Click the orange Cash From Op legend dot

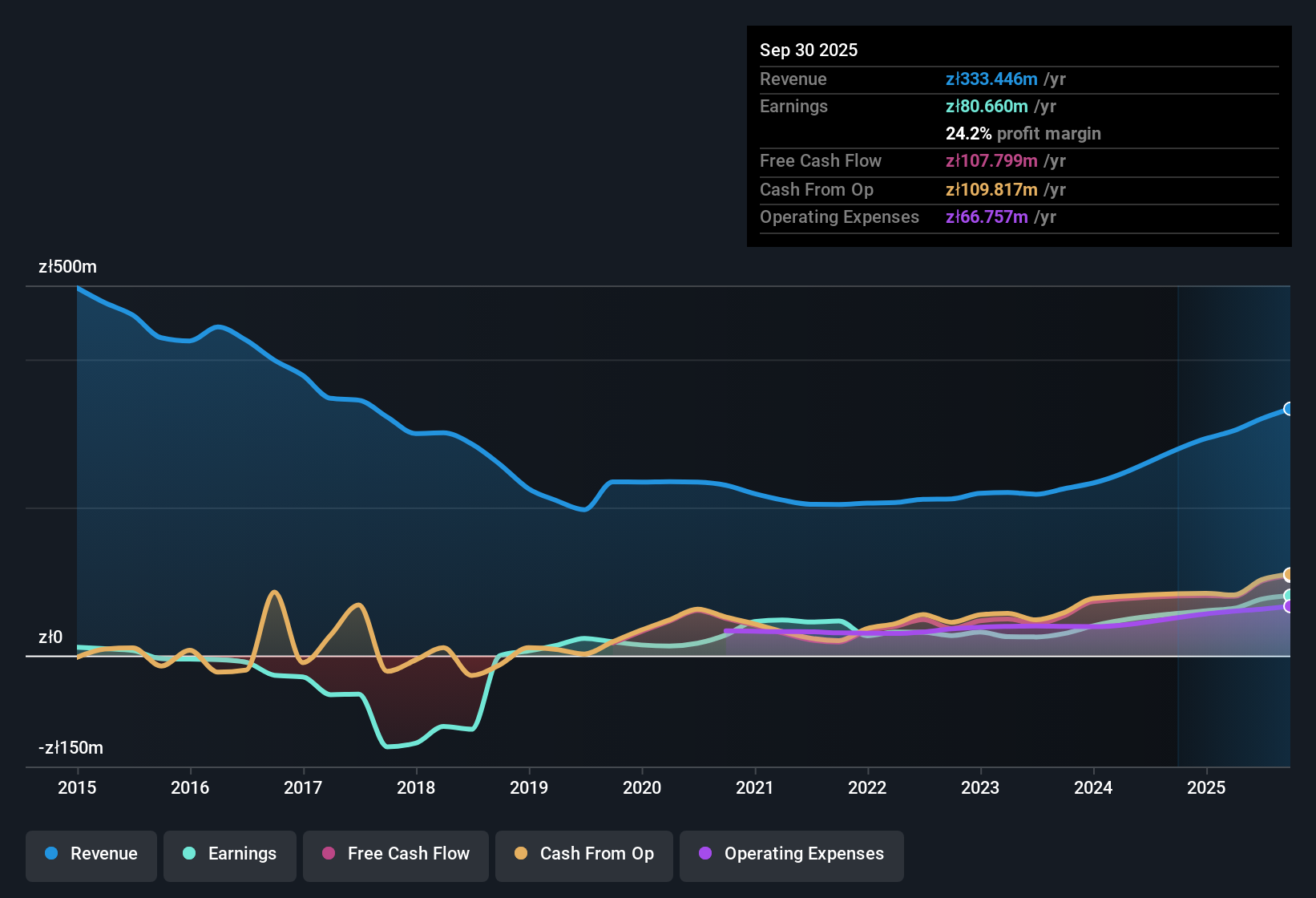pyautogui.click(x=521, y=854)
